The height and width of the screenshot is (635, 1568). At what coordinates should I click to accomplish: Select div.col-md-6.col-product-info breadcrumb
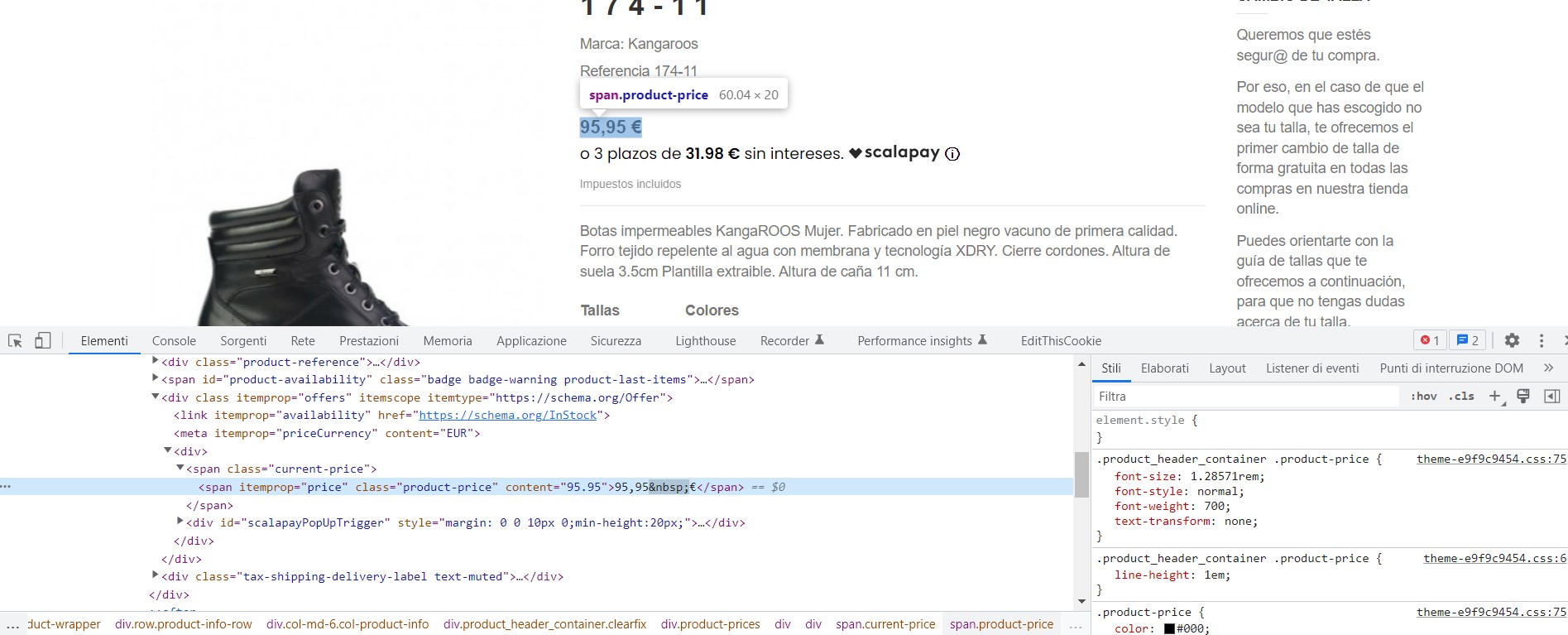pos(348,624)
